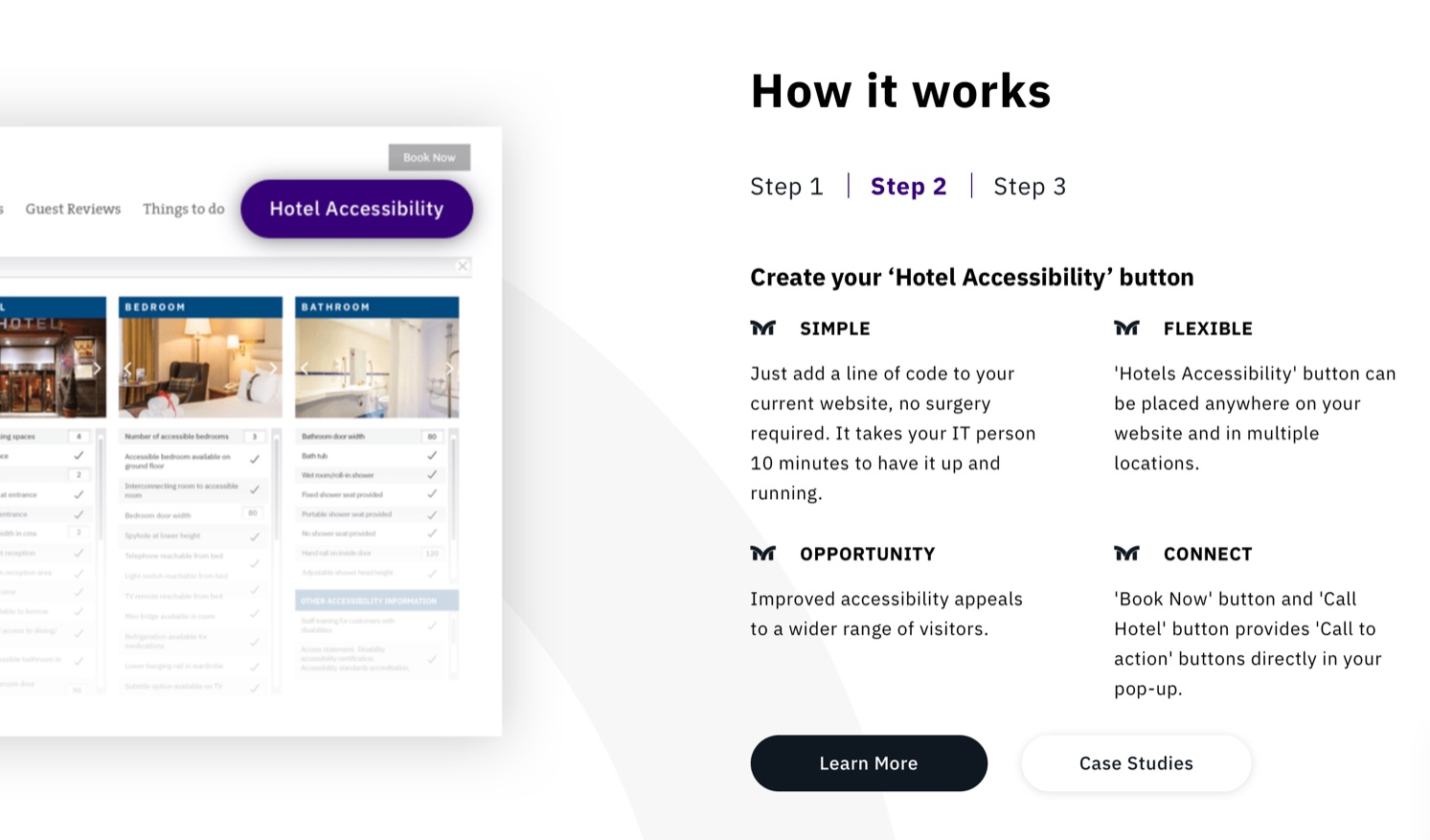Click the purple Hotel Accessibility button
The image size is (1430, 840).
(x=356, y=209)
